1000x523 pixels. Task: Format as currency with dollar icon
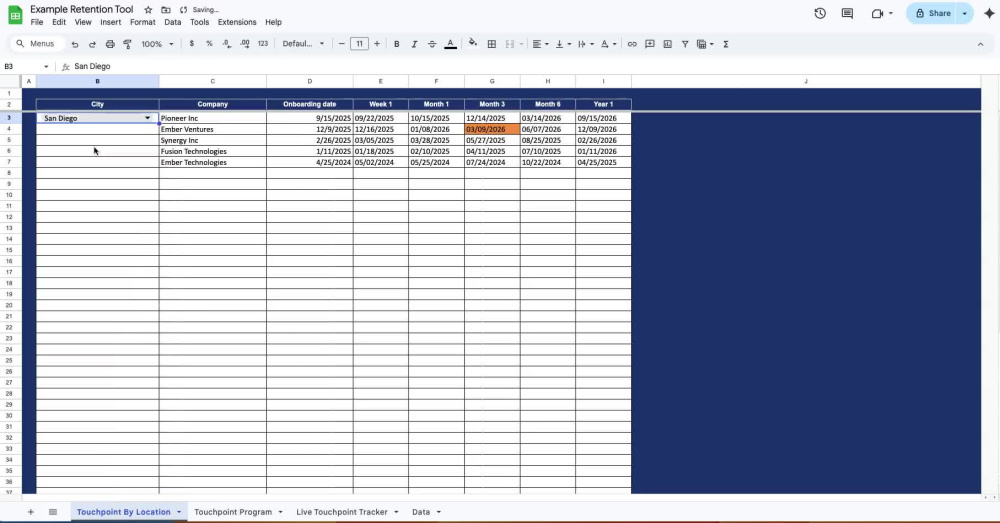point(191,44)
